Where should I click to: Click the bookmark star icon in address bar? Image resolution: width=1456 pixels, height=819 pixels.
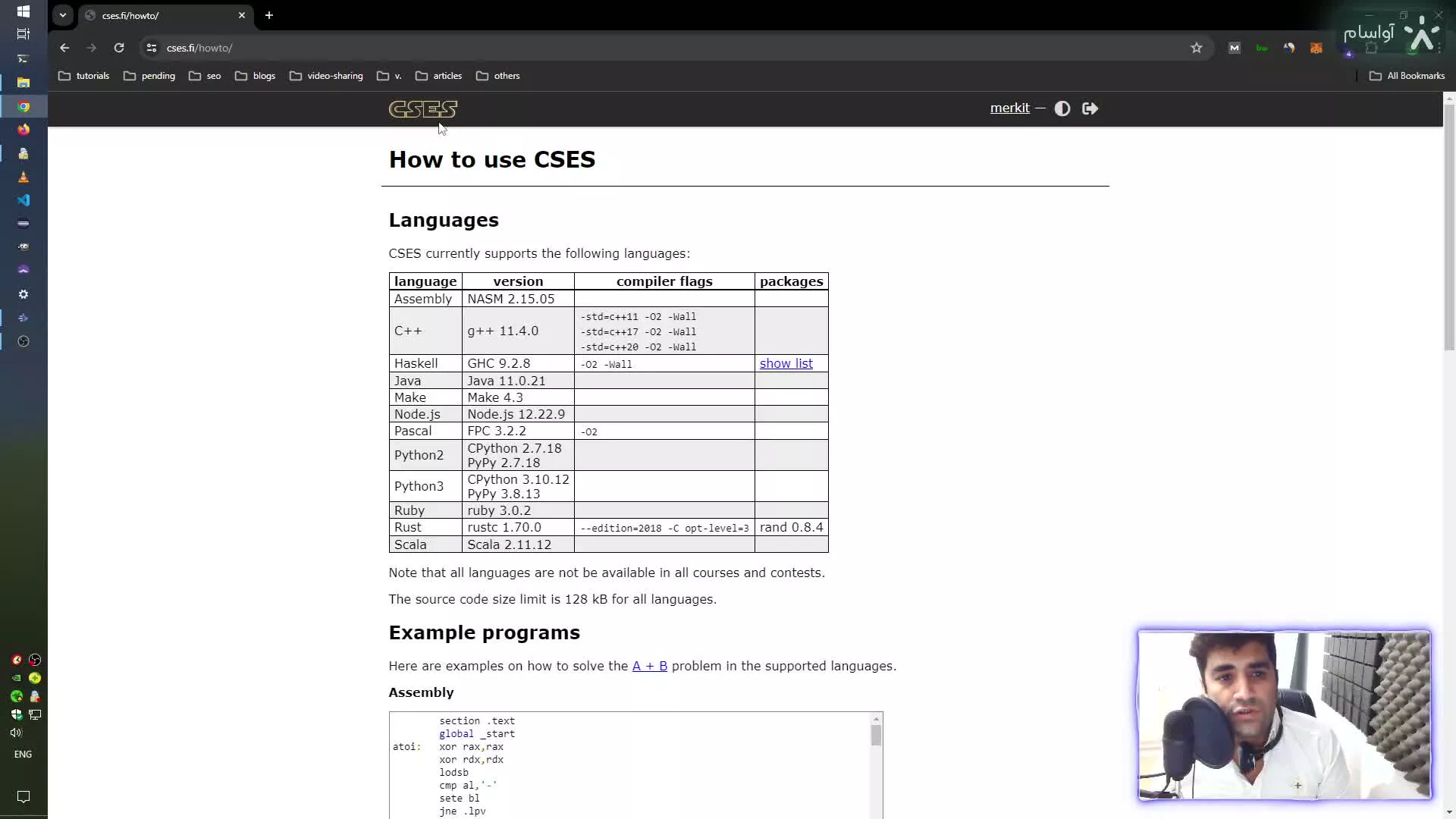[x=1196, y=48]
